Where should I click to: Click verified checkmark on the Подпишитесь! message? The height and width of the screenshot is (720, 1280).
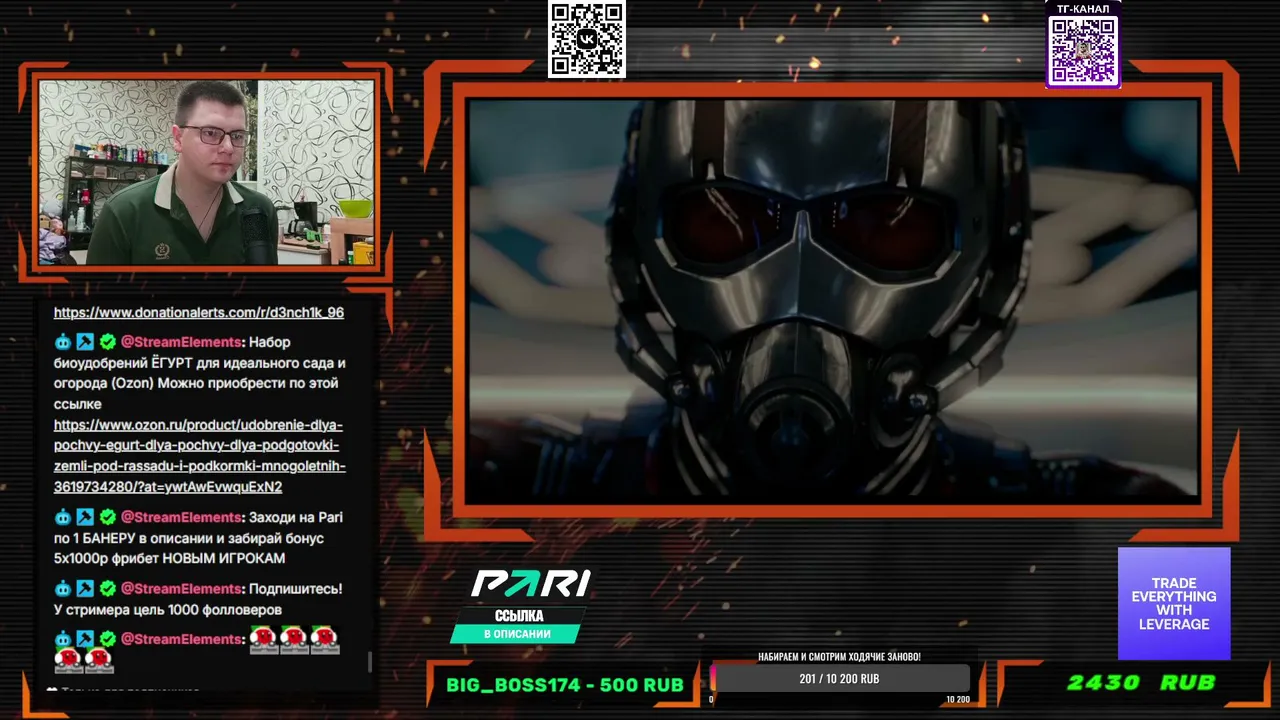tap(107, 589)
